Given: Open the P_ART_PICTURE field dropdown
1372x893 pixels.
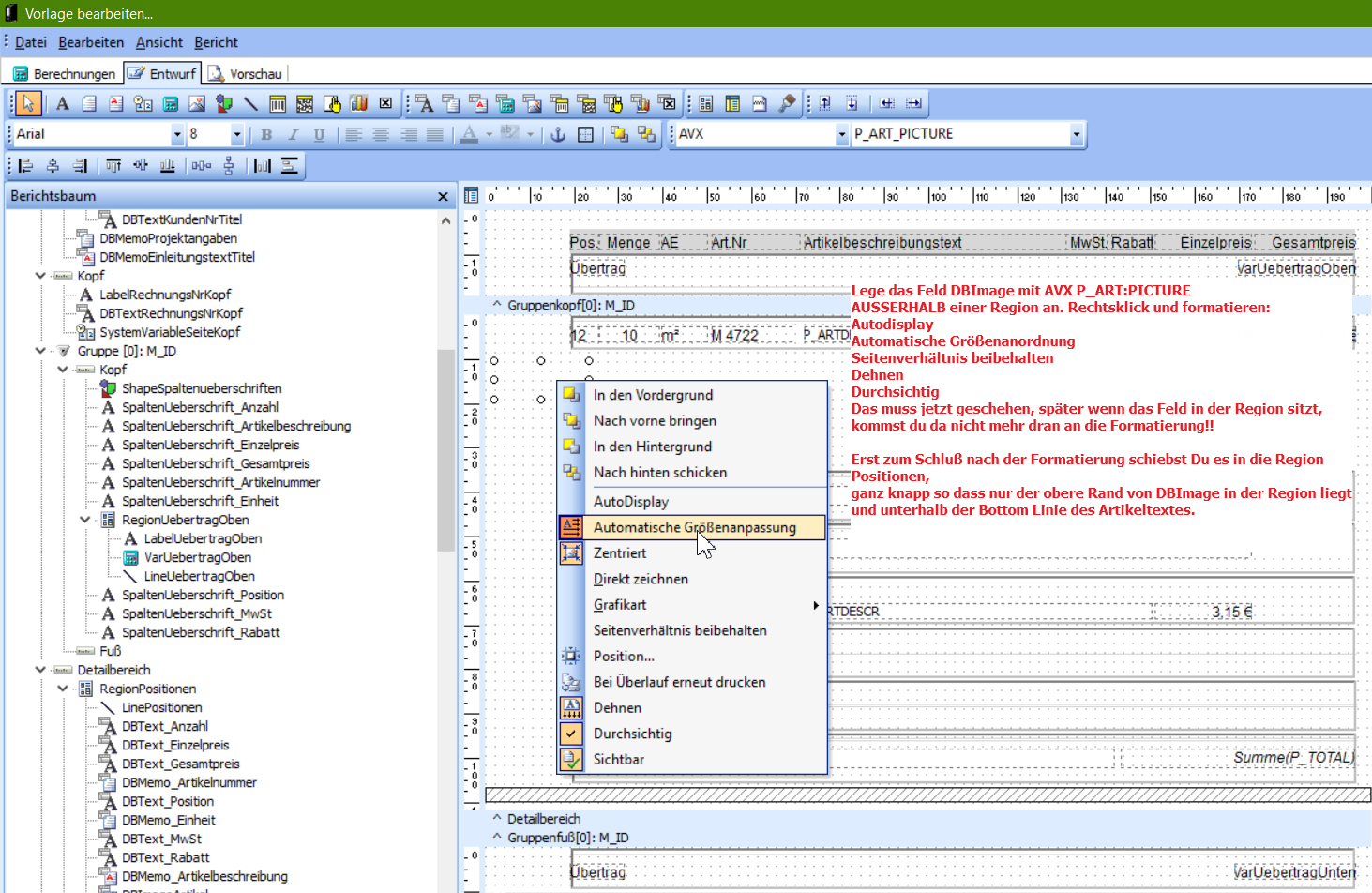Looking at the screenshot, I should 1077,134.
